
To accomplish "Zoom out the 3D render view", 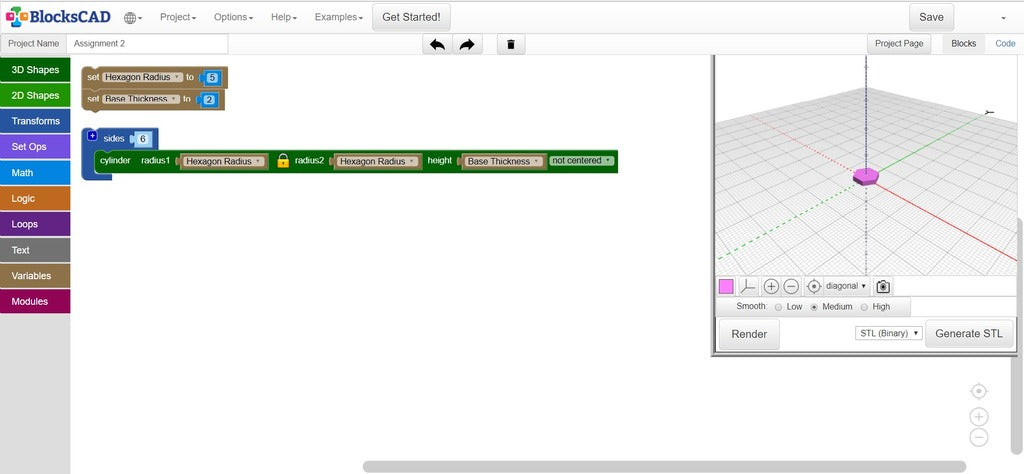I will tap(791, 286).
